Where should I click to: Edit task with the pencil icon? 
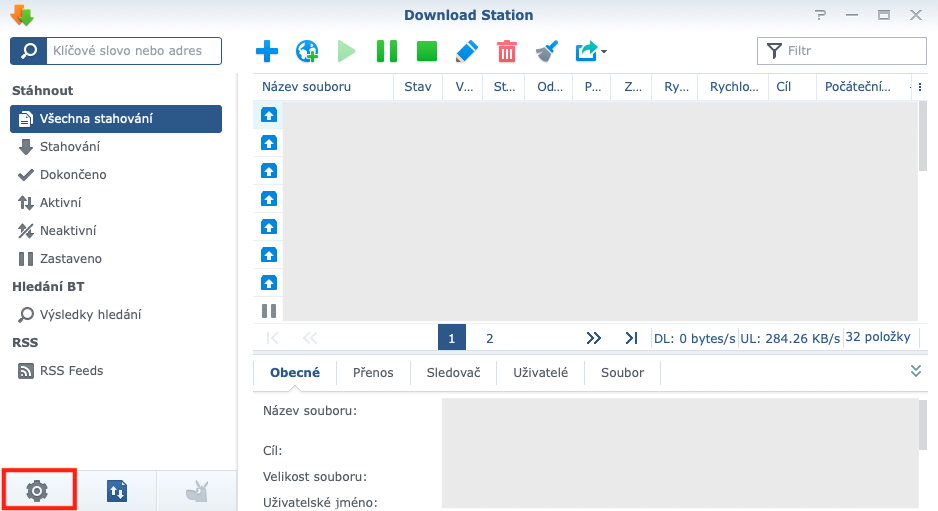[467, 51]
